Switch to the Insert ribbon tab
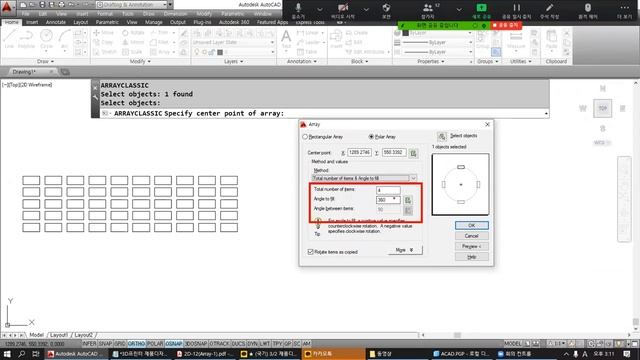 (32, 22)
